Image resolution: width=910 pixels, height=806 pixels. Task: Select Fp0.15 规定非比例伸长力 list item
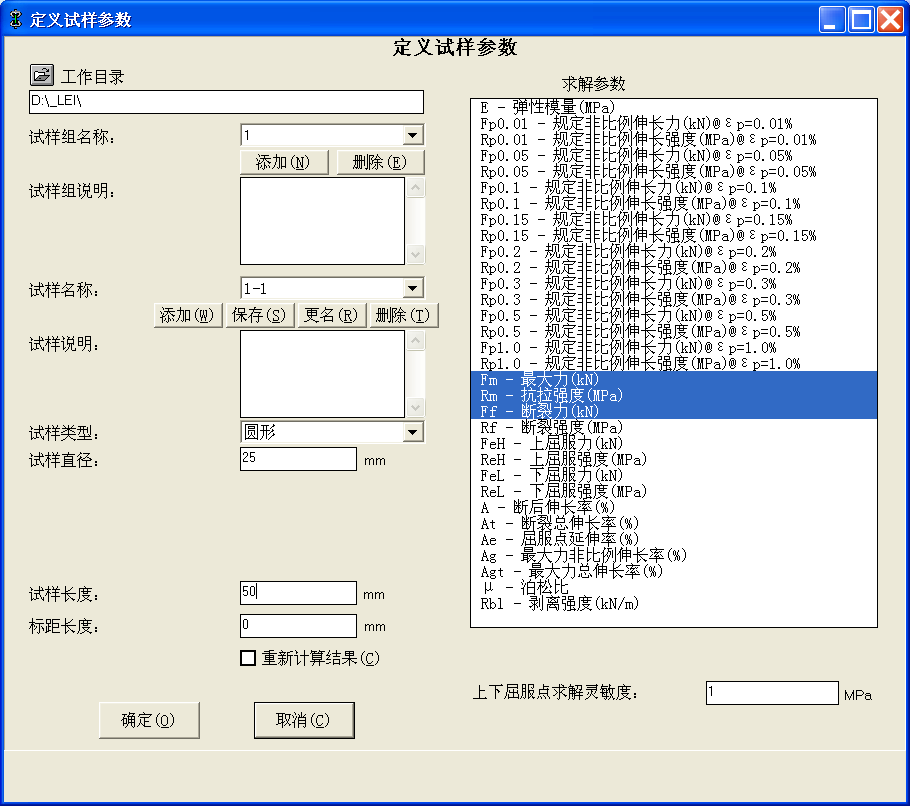(x=674, y=220)
